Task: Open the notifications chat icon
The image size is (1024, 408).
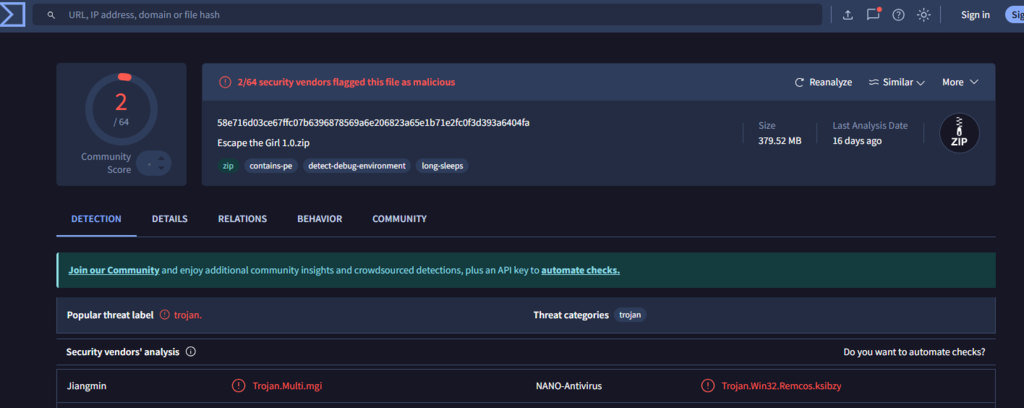Action: [x=873, y=14]
